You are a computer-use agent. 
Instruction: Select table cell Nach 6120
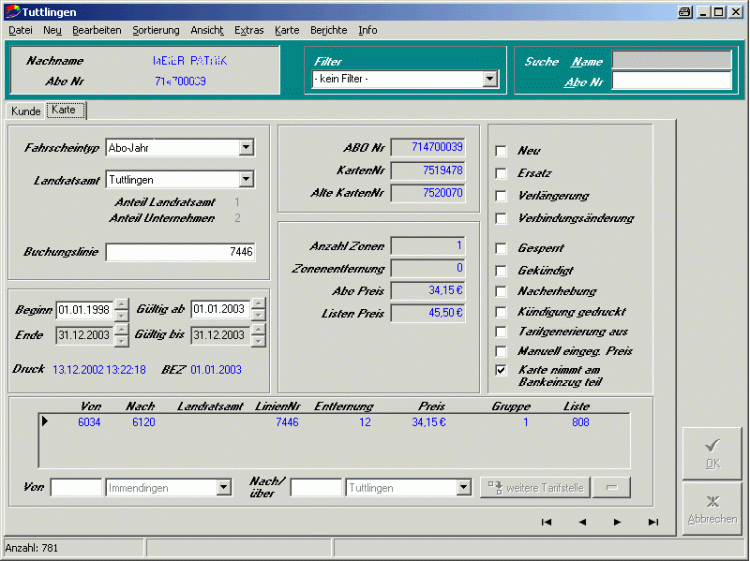[x=144, y=422]
